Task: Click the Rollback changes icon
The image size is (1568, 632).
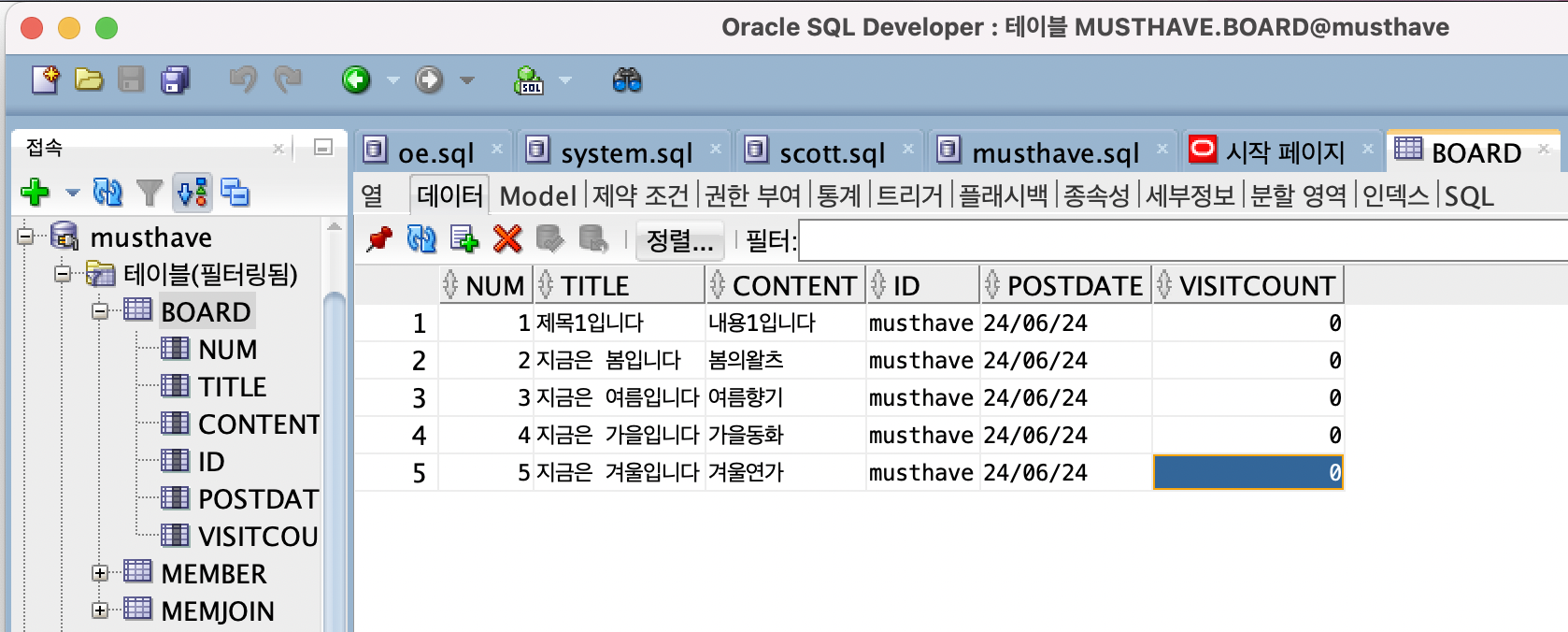Action: click(593, 240)
